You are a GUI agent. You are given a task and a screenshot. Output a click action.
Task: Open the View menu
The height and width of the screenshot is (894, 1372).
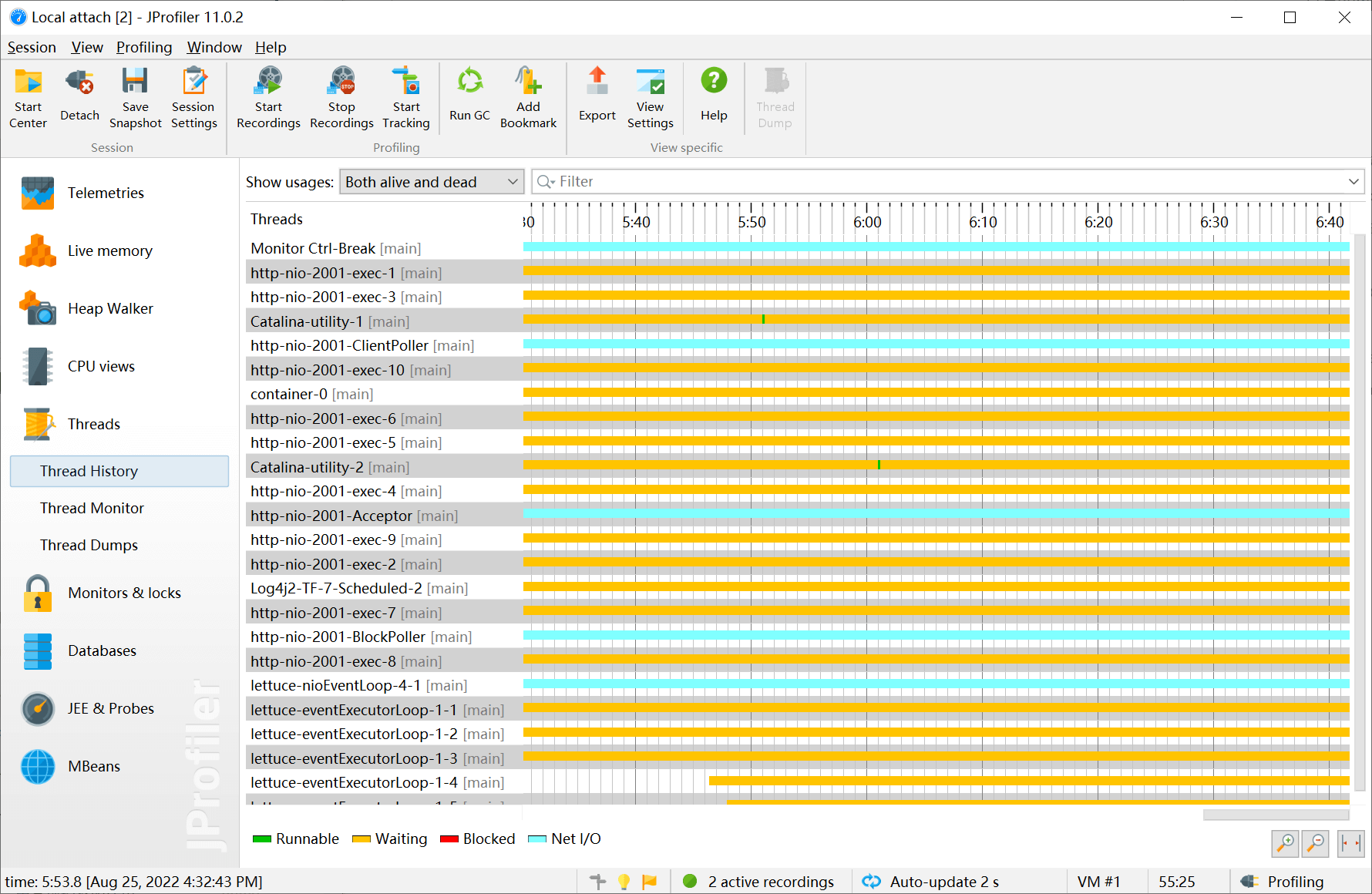pos(87,47)
